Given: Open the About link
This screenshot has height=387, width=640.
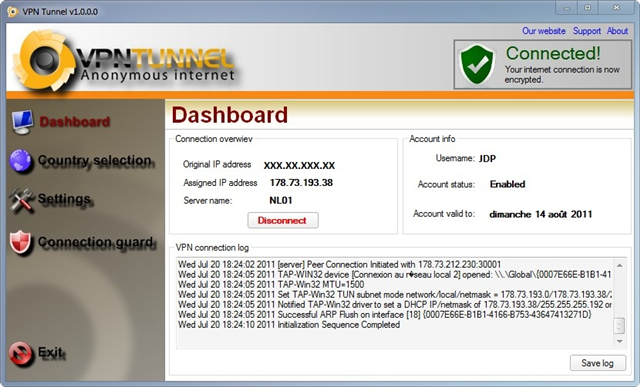Looking at the screenshot, I should (x=617, y=31).
